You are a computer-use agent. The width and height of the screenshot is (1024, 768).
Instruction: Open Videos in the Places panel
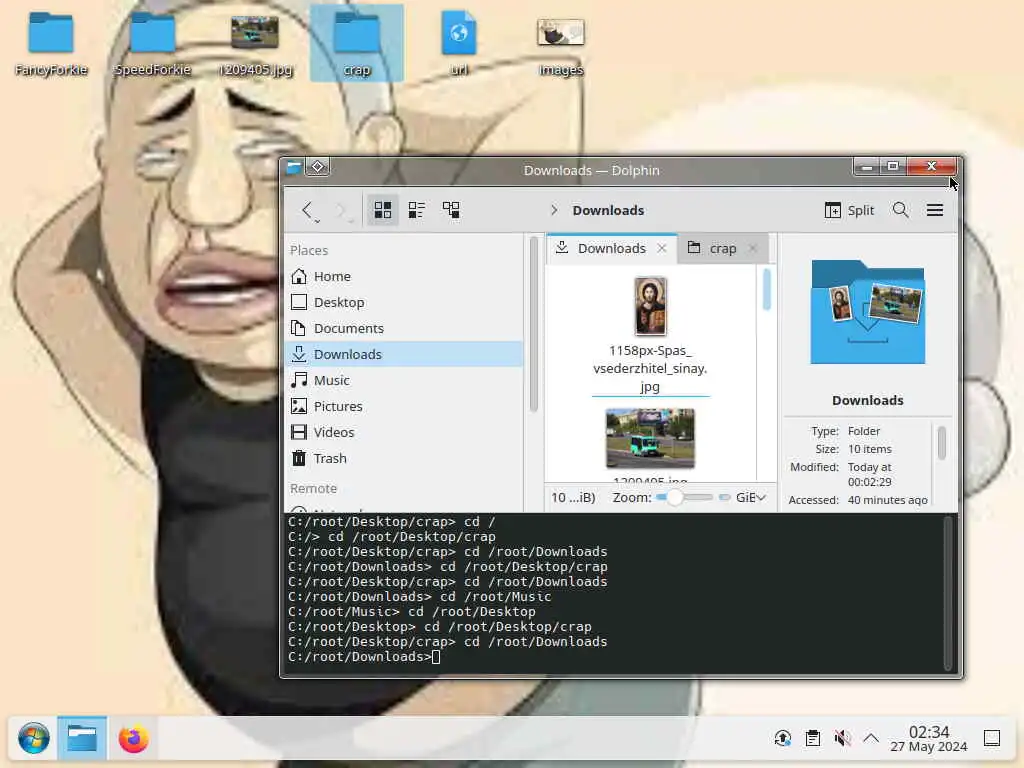(404, 432)
